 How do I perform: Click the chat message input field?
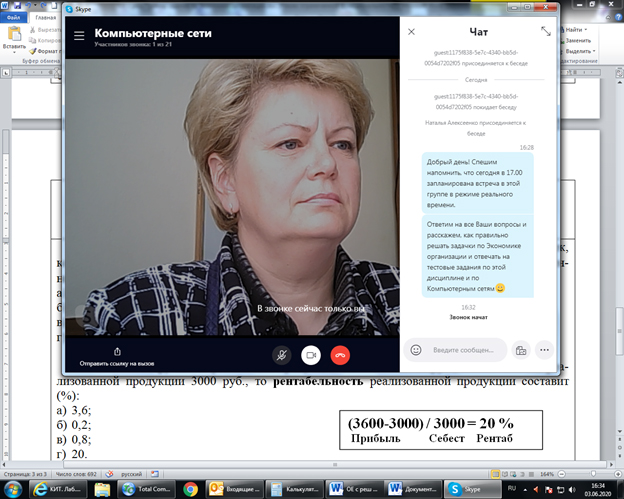[x=465, y=350]
